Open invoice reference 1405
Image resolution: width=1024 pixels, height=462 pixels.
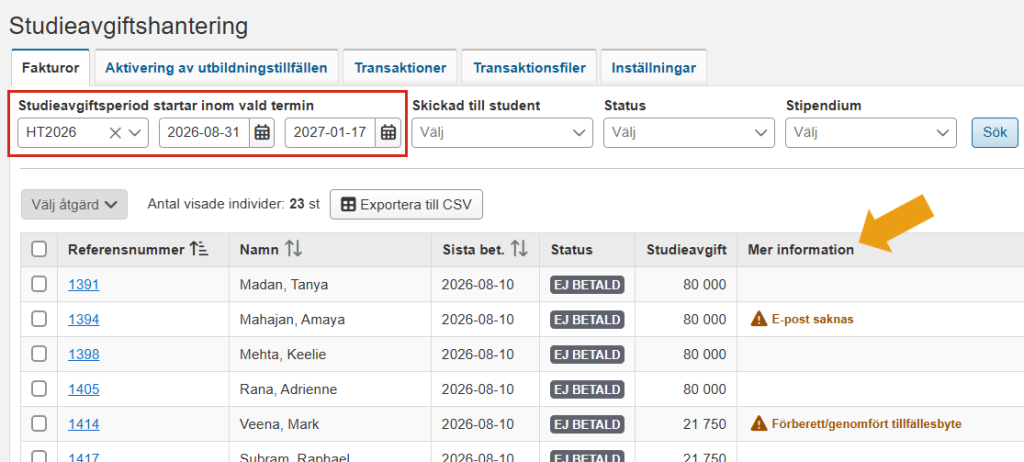84,389
